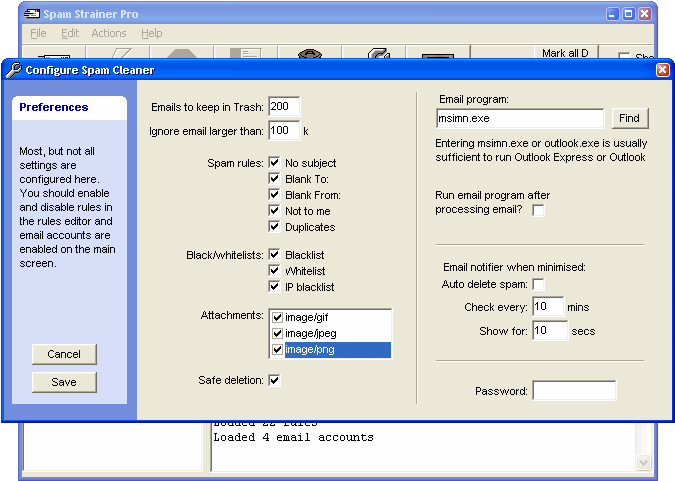Viewport: 675px width, 481px height.
Task: Enable the Auto delete spam checkbox
Action: (539, 285)
